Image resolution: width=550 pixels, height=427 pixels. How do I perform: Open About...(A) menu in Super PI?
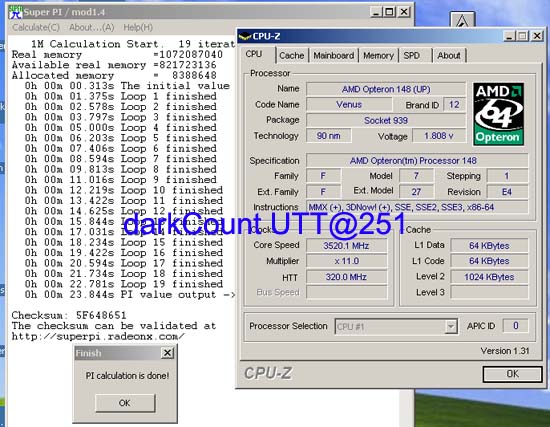[92, 27]
